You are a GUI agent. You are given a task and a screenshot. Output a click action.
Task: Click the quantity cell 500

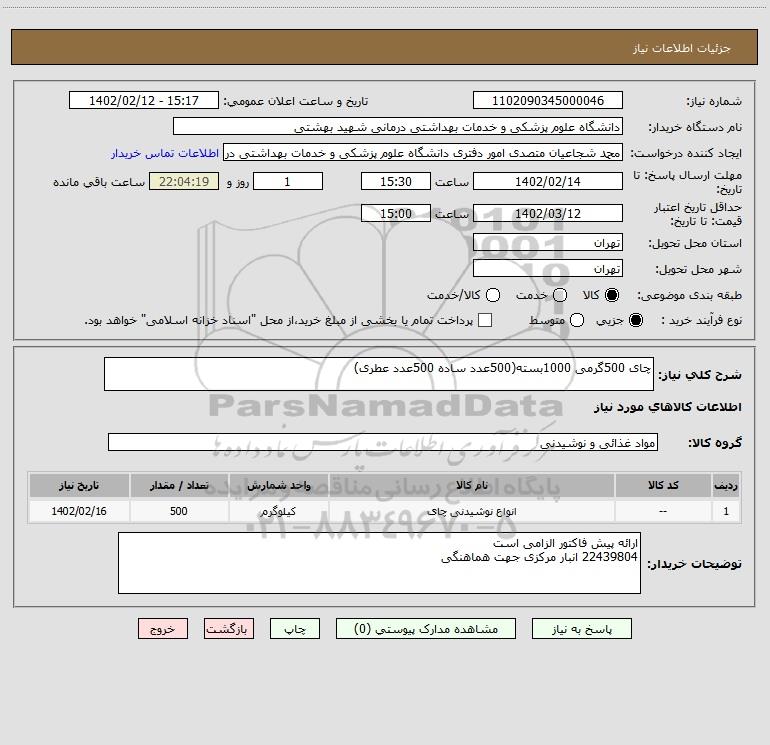(x=179, y=511)
